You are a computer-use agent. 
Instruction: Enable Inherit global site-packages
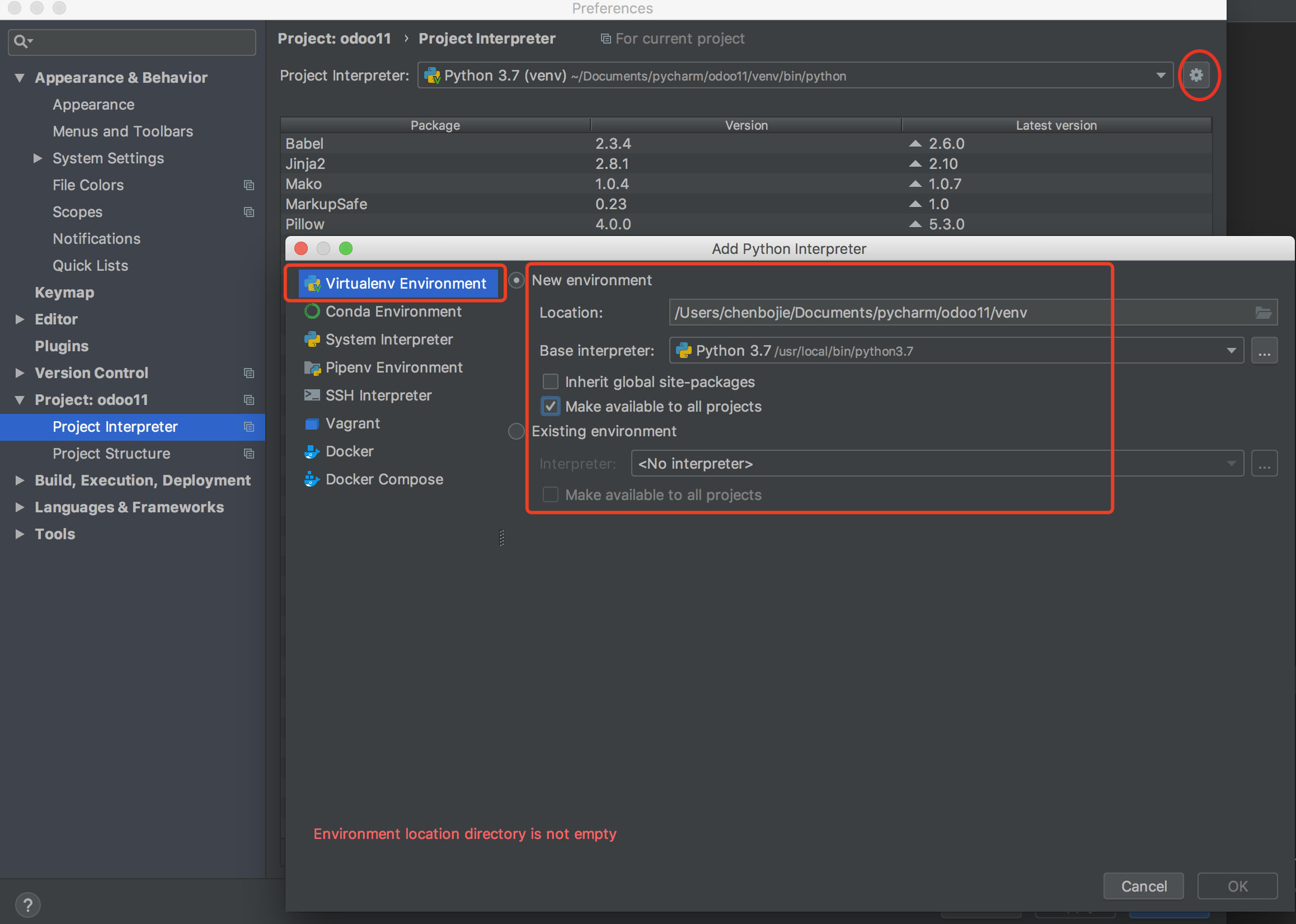[551, 381]
